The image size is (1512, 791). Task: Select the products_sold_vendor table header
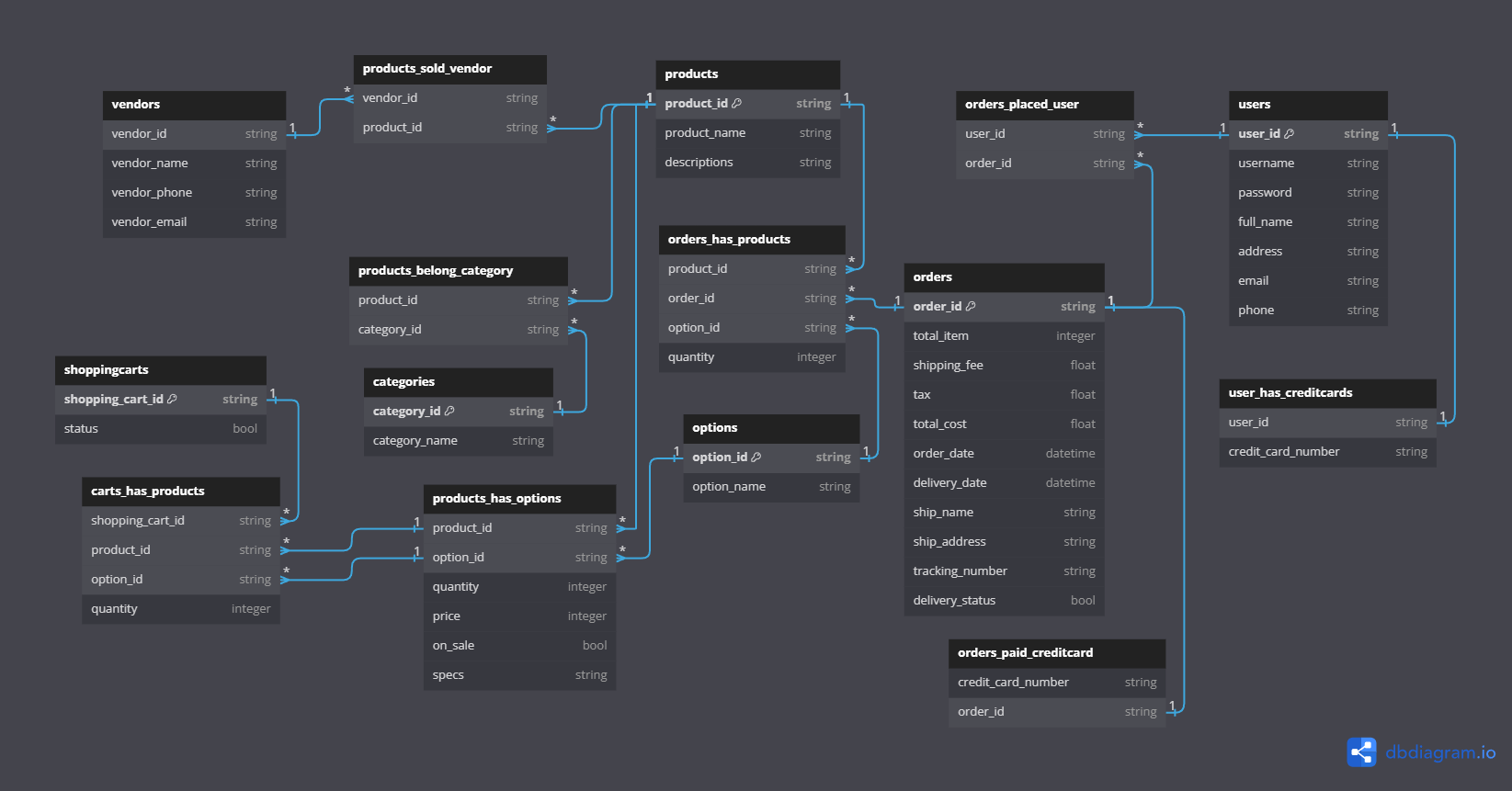tap(450, 69)
